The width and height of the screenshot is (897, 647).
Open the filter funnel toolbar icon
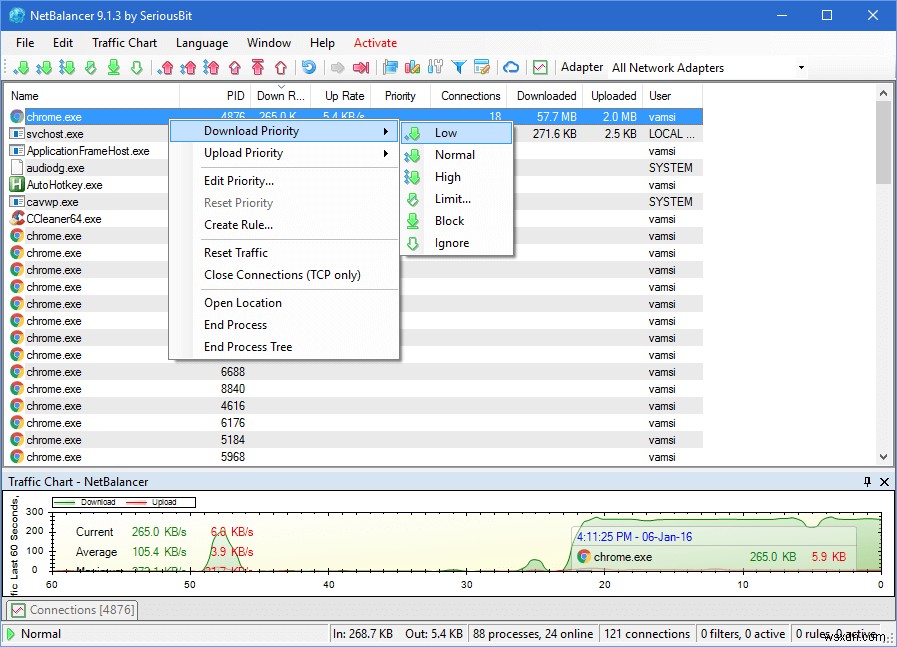coord(459,67)
